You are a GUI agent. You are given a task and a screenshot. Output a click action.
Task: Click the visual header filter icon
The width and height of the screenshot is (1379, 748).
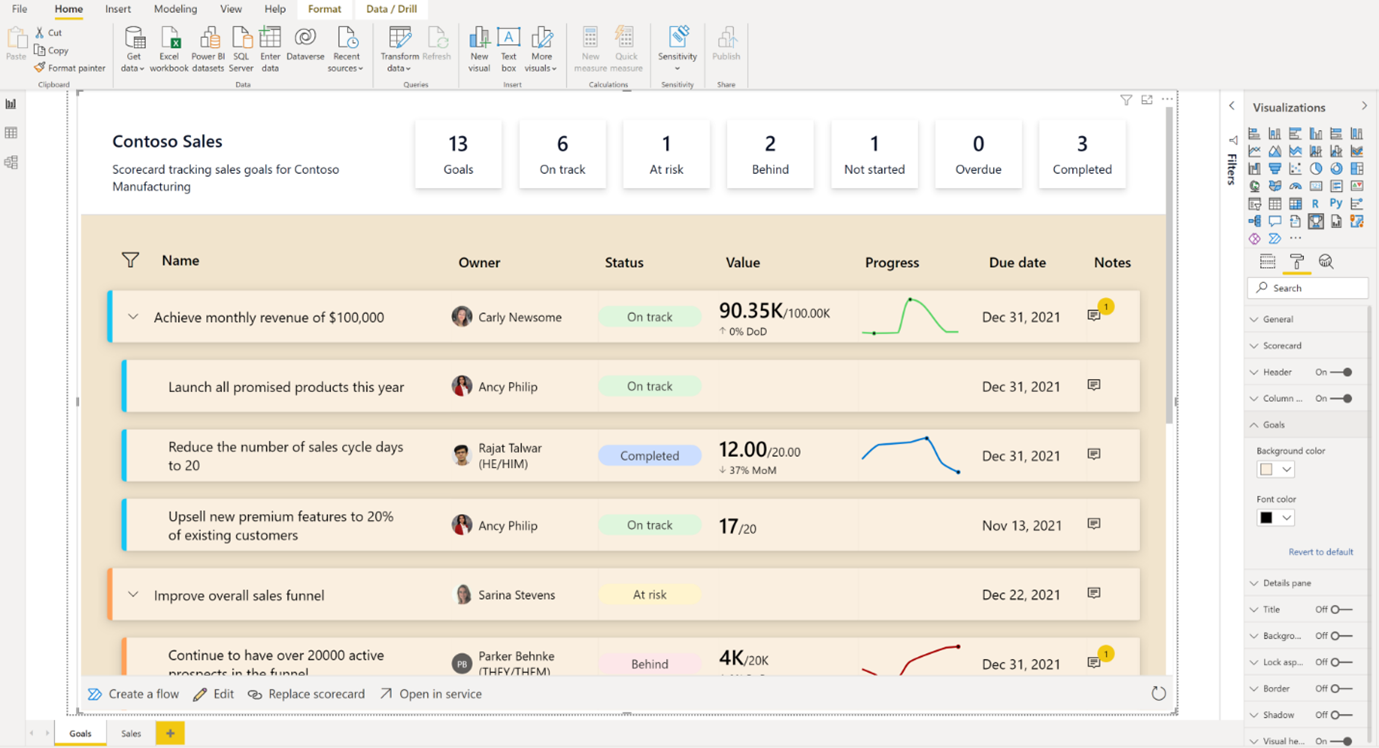point(1126,100)
